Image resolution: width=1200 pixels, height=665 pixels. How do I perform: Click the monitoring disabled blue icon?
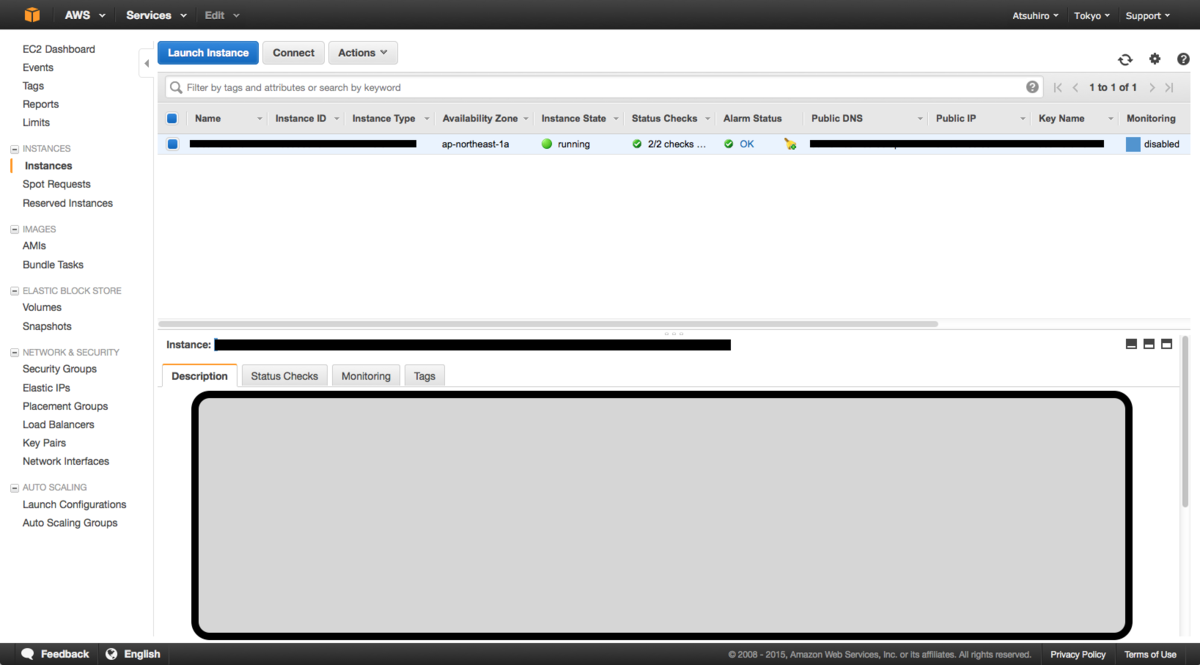pos(1133,144)
